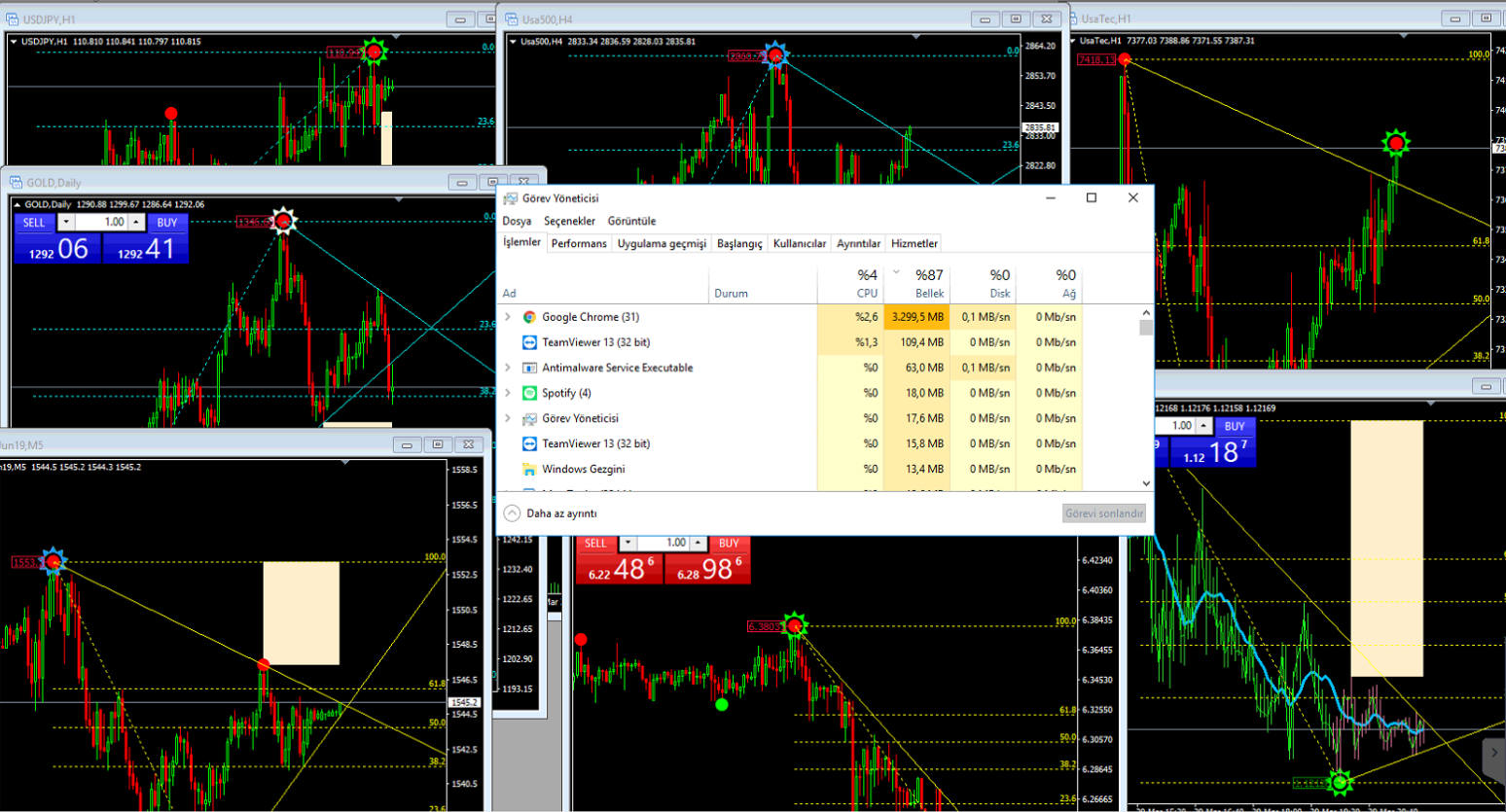Expand the Antimalware Service Executable group
Viewport: 1506px width, 812px height.
tap(508, 368)
